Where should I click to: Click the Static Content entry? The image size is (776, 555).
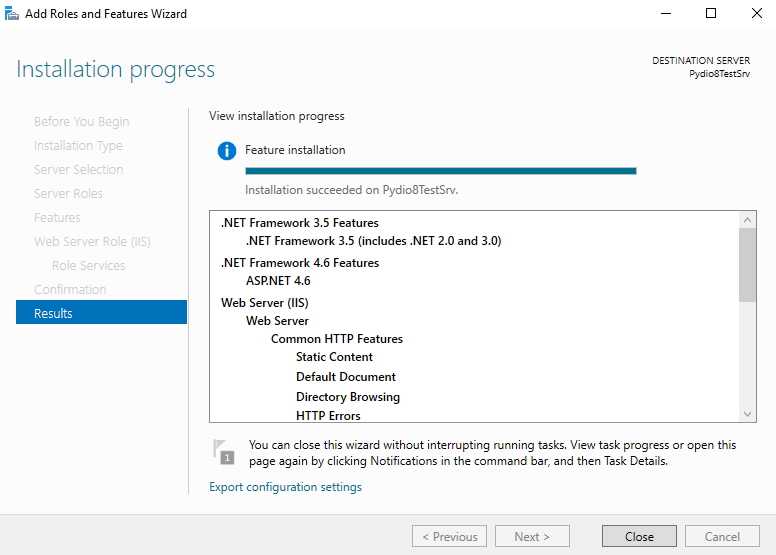tap(334, 357)
